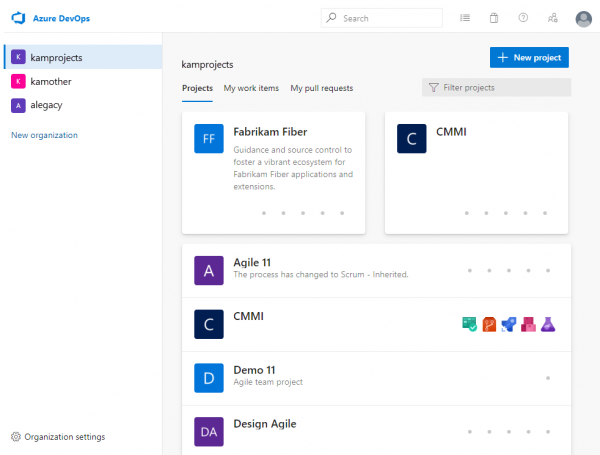Focus the Filter projects field
The height and width of the screenshot is (455, 600).
pyautogui.click(x=496, y=88)
